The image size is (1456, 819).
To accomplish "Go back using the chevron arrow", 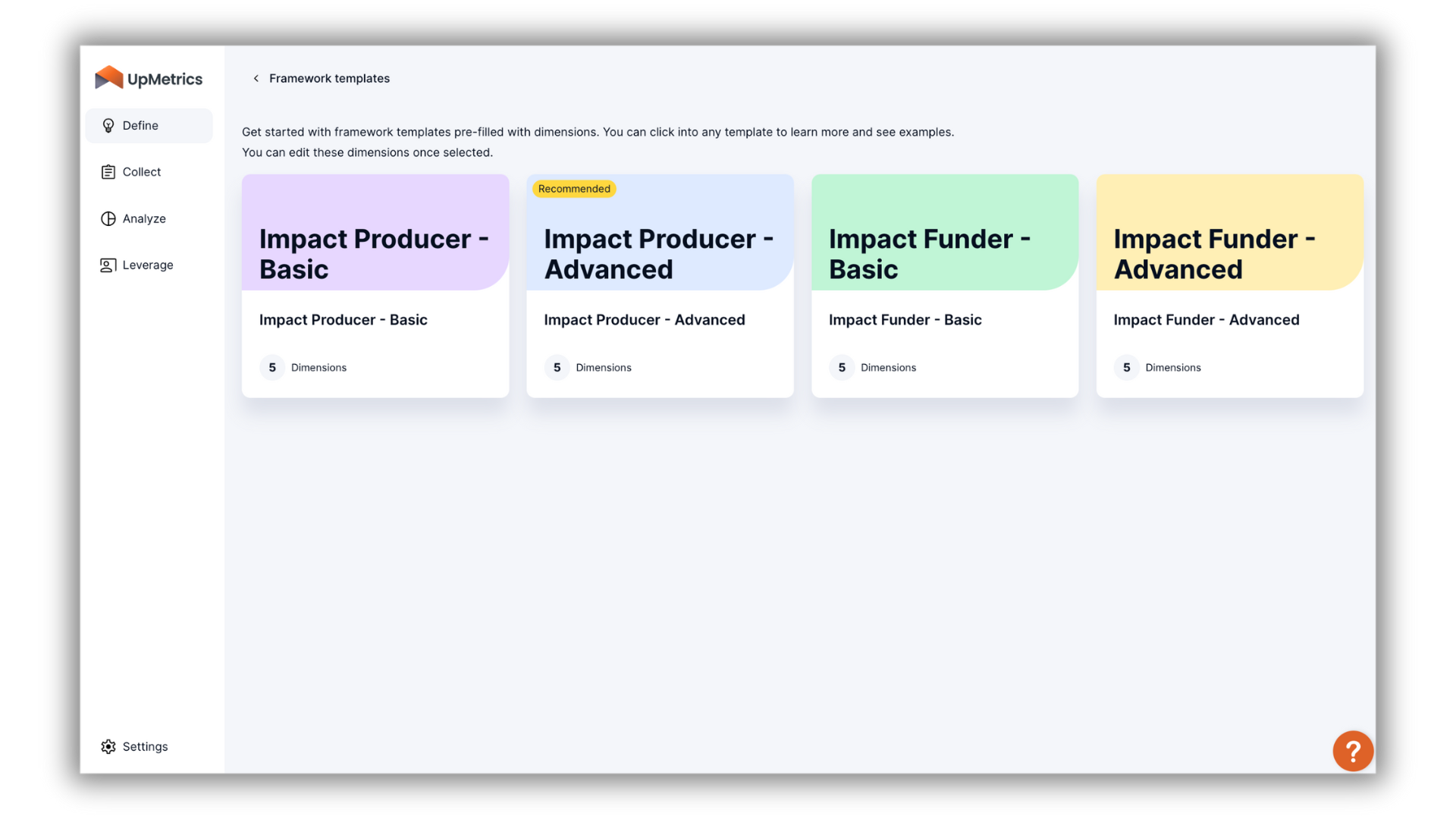I will pyautogui.click(x=256, y=78).
